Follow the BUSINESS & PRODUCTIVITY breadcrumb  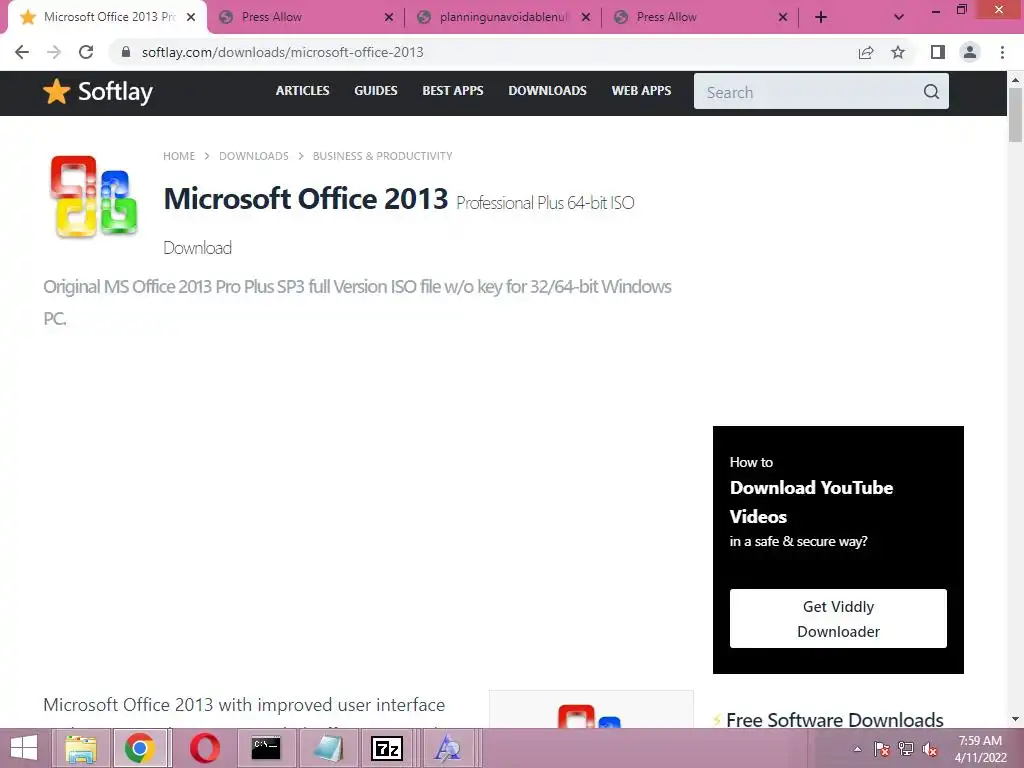382,156
